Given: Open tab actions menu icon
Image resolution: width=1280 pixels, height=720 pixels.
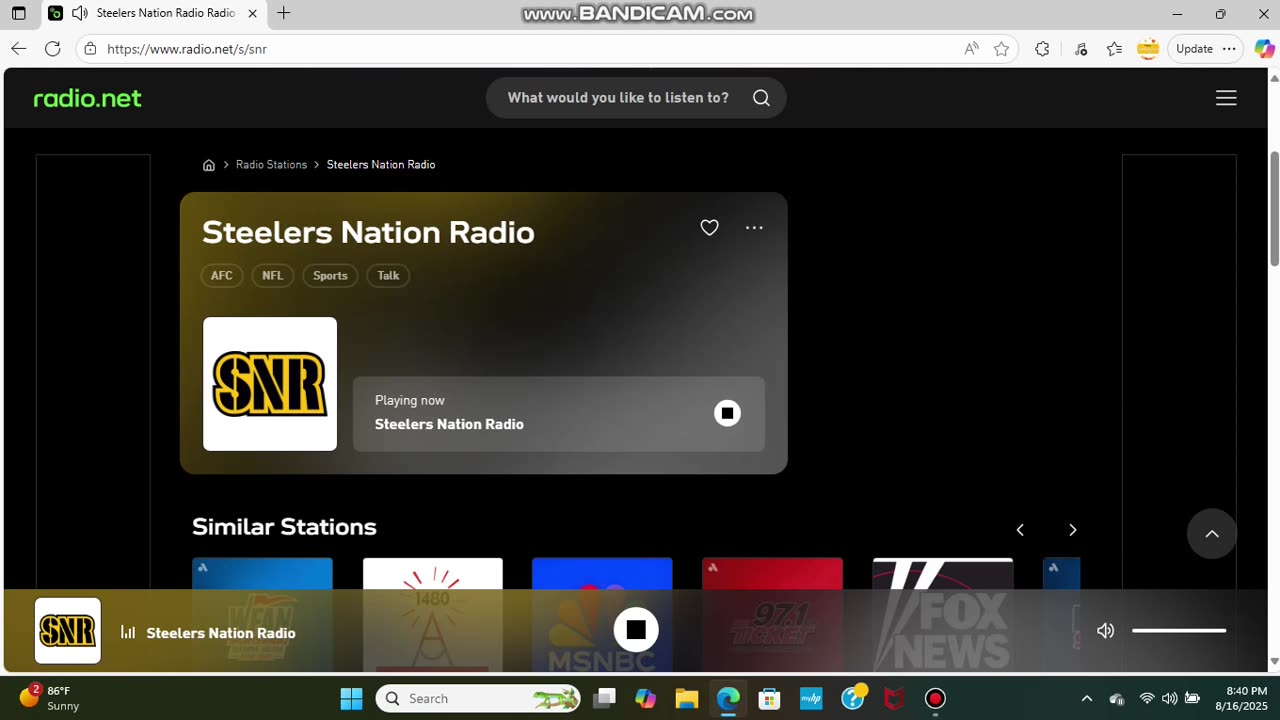Looking at the screenshot, I should [x=18, y=14].
